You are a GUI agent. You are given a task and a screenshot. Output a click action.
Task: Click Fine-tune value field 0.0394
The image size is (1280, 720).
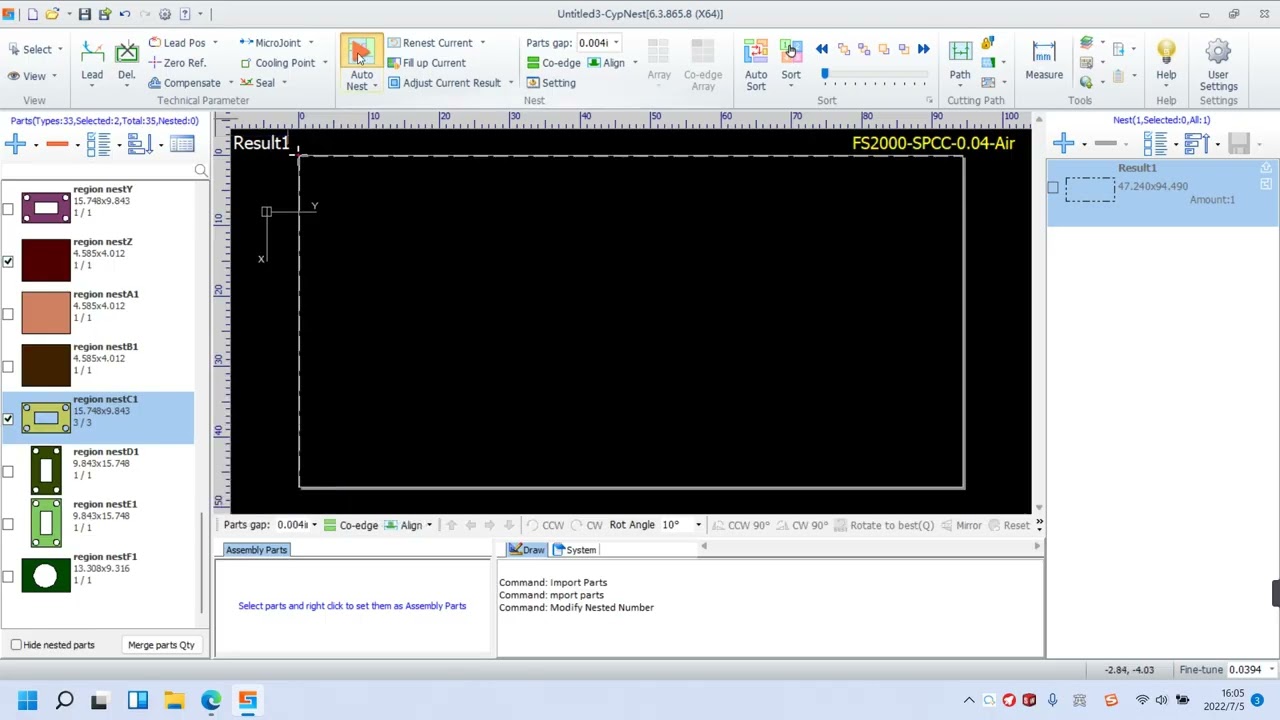(1245, 670)
